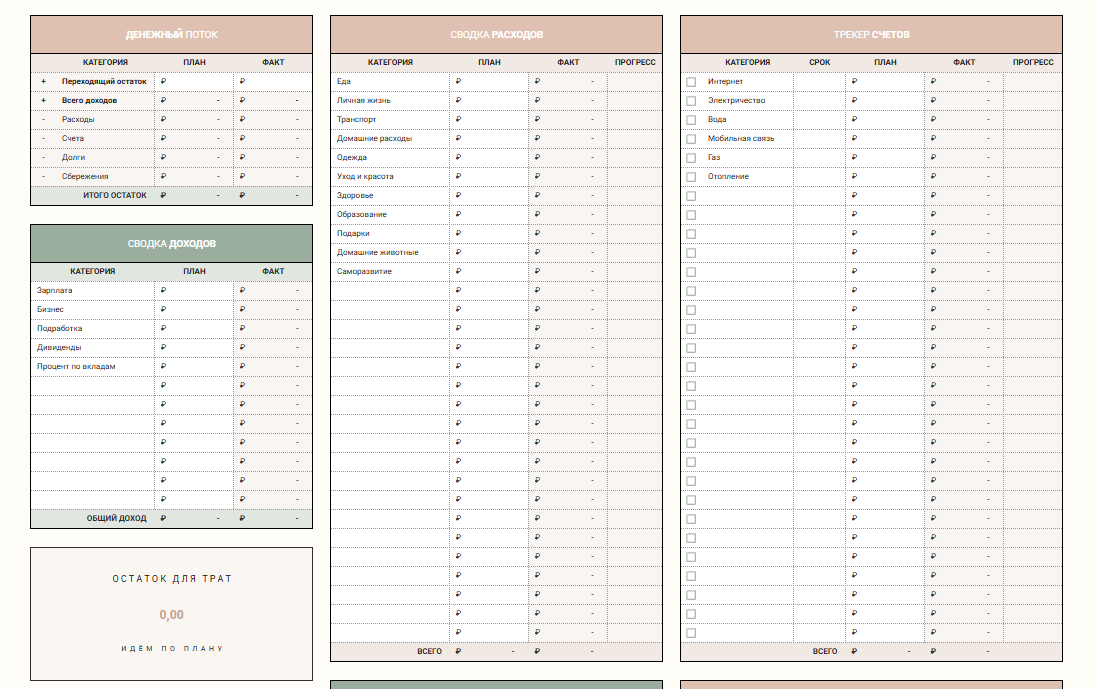Click the ДЕНЕЖНЫЙ ПОТОК section header
Image resolution: width=1096 pixels, height=689 pixels.
tap(171, 35)
